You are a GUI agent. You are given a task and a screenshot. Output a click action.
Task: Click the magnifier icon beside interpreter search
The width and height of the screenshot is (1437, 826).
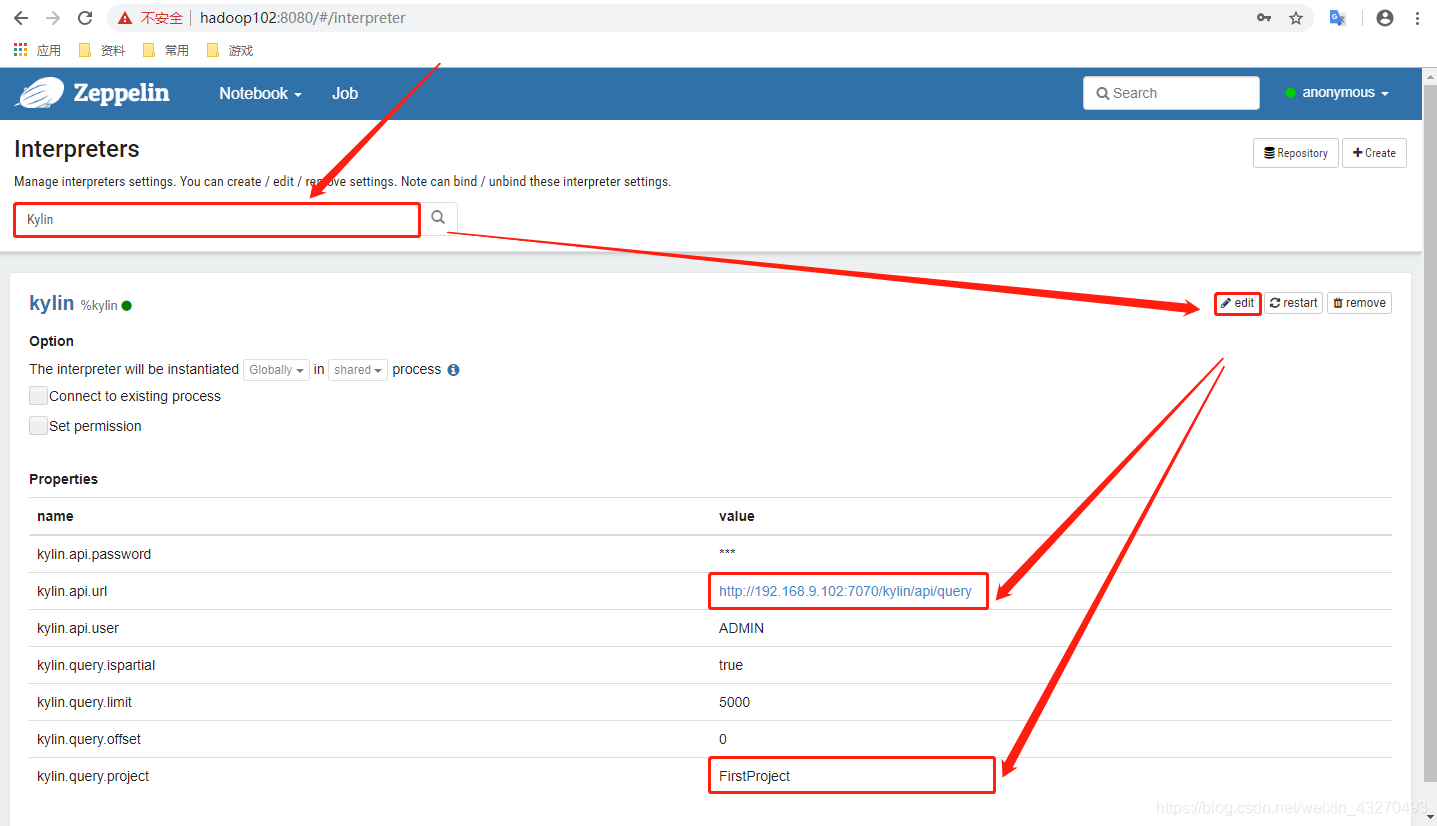(x=438, y=218)
